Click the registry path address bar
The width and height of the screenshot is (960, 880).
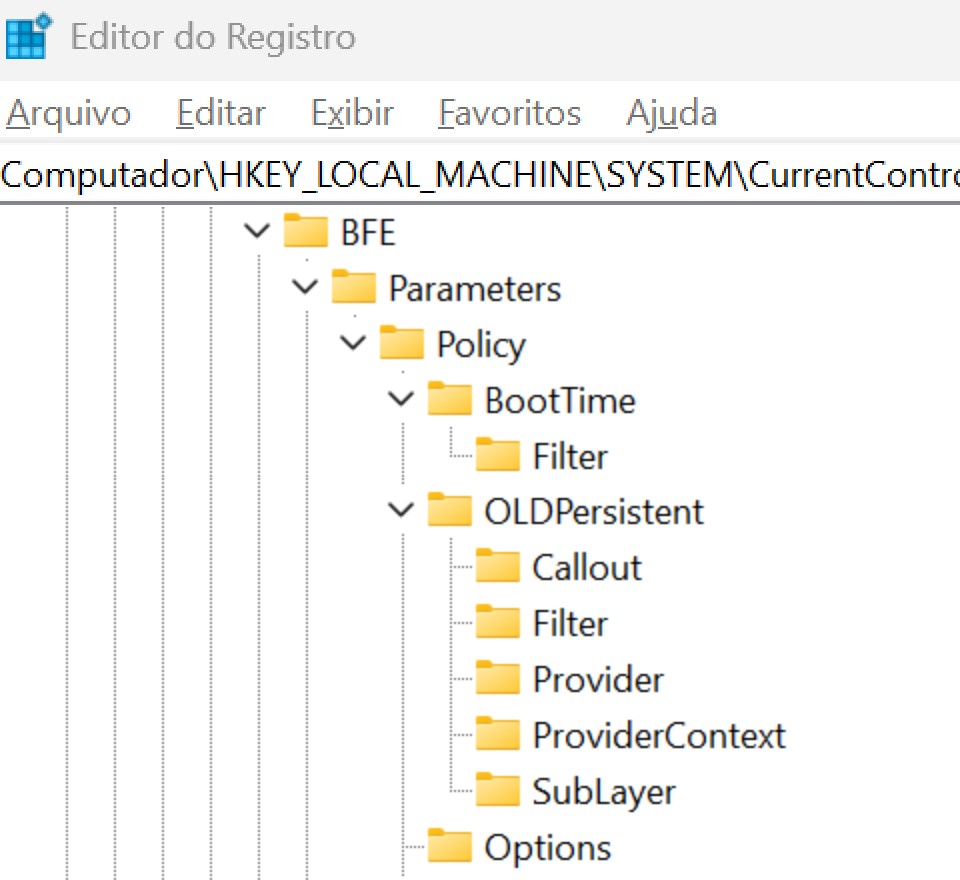(480, 175)
